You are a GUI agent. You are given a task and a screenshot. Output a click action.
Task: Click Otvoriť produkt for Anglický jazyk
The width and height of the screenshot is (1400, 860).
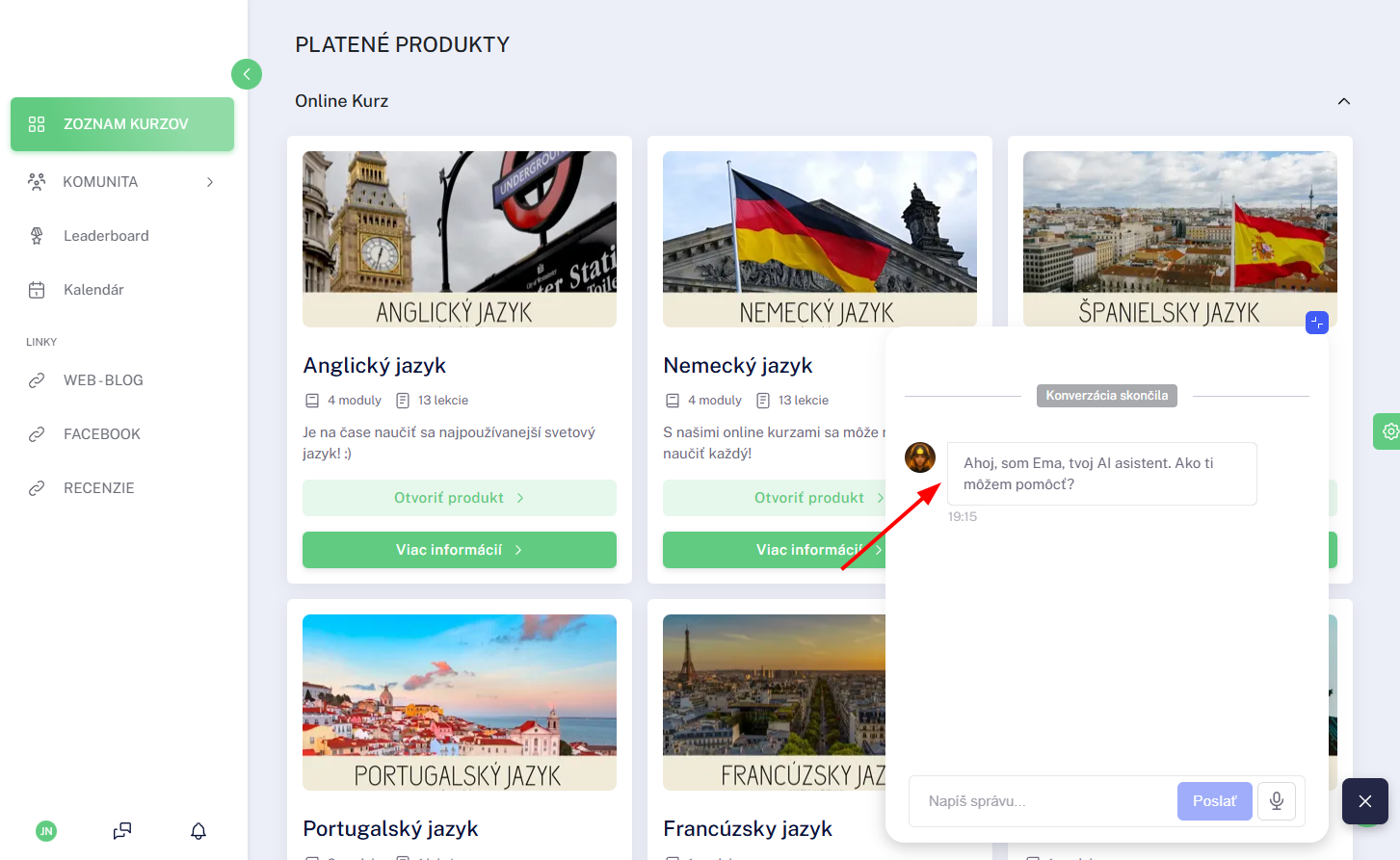click(x=460, y=498)
